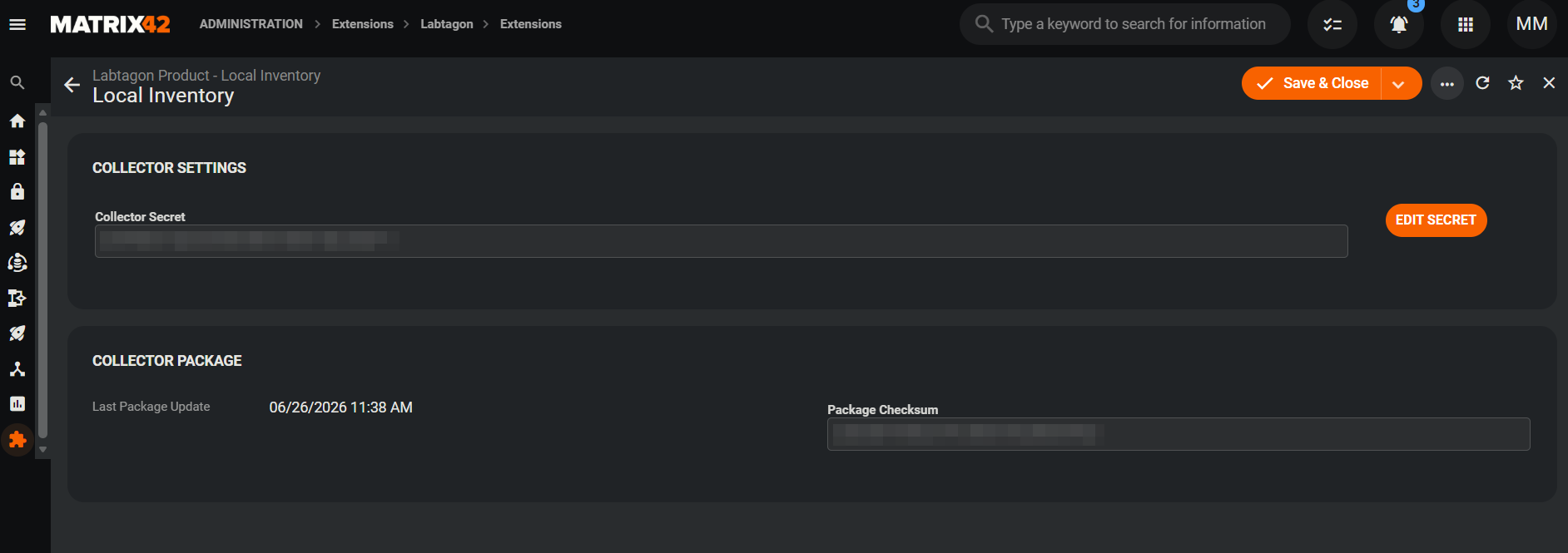Select the puzzle-piece Extensions sidebar icon

(x=17, y=440)
